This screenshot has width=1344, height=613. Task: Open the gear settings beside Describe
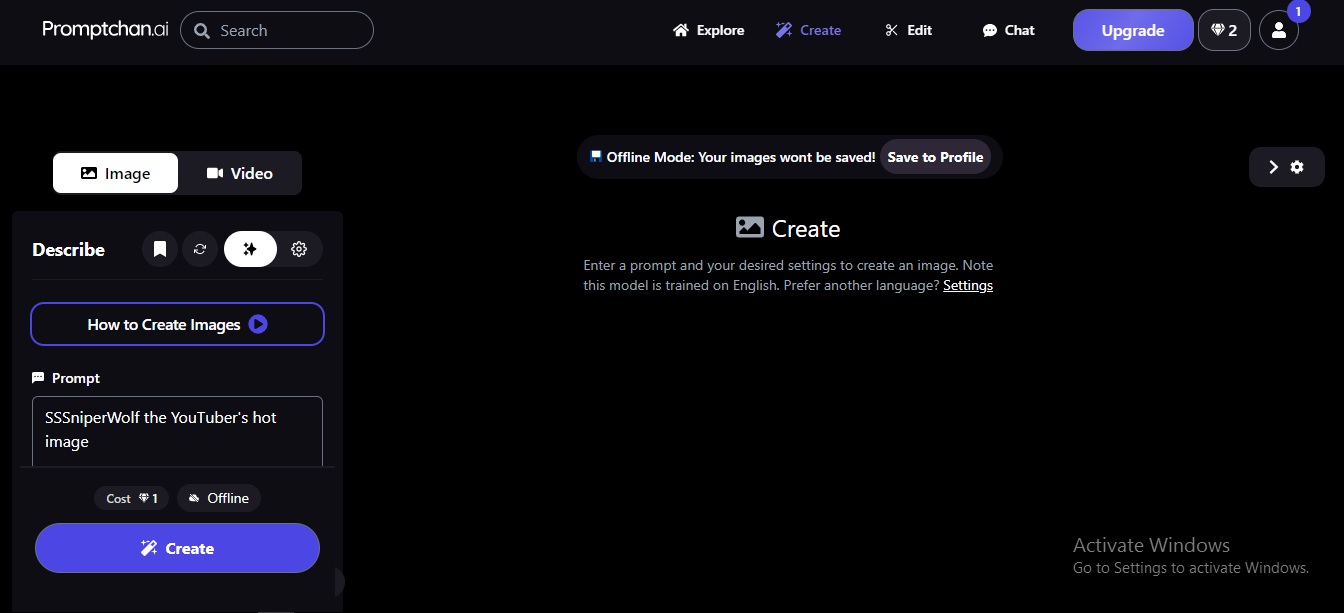299,249
